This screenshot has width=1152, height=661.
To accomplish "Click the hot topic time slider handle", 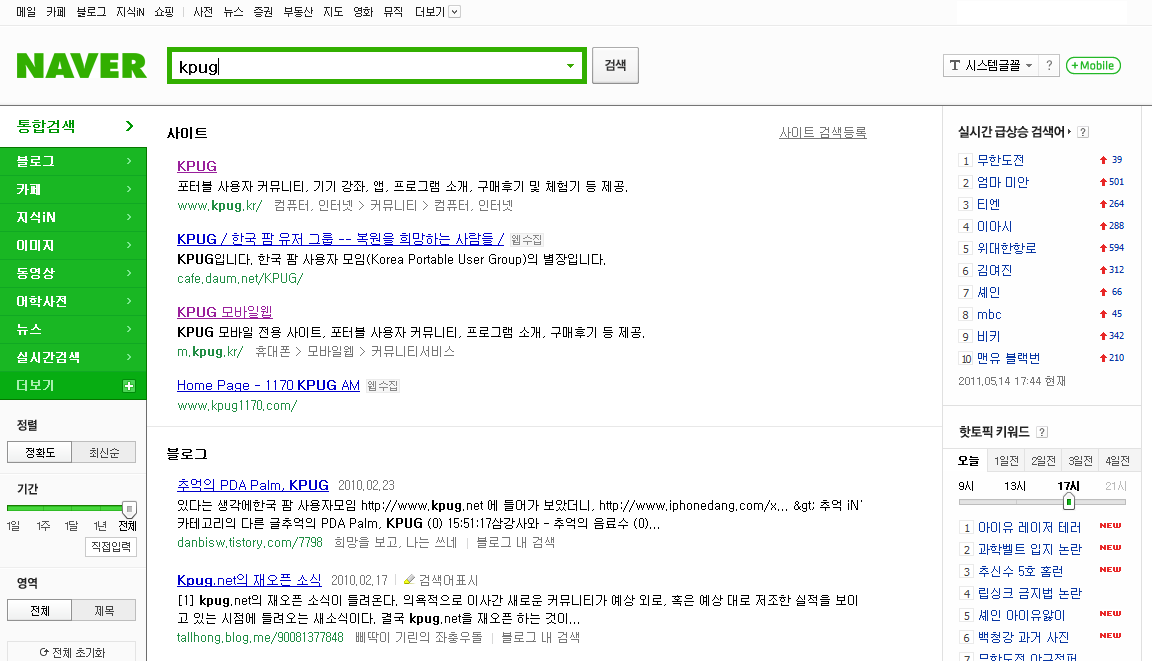I will pyautogui.click(x=1069, y=502).
